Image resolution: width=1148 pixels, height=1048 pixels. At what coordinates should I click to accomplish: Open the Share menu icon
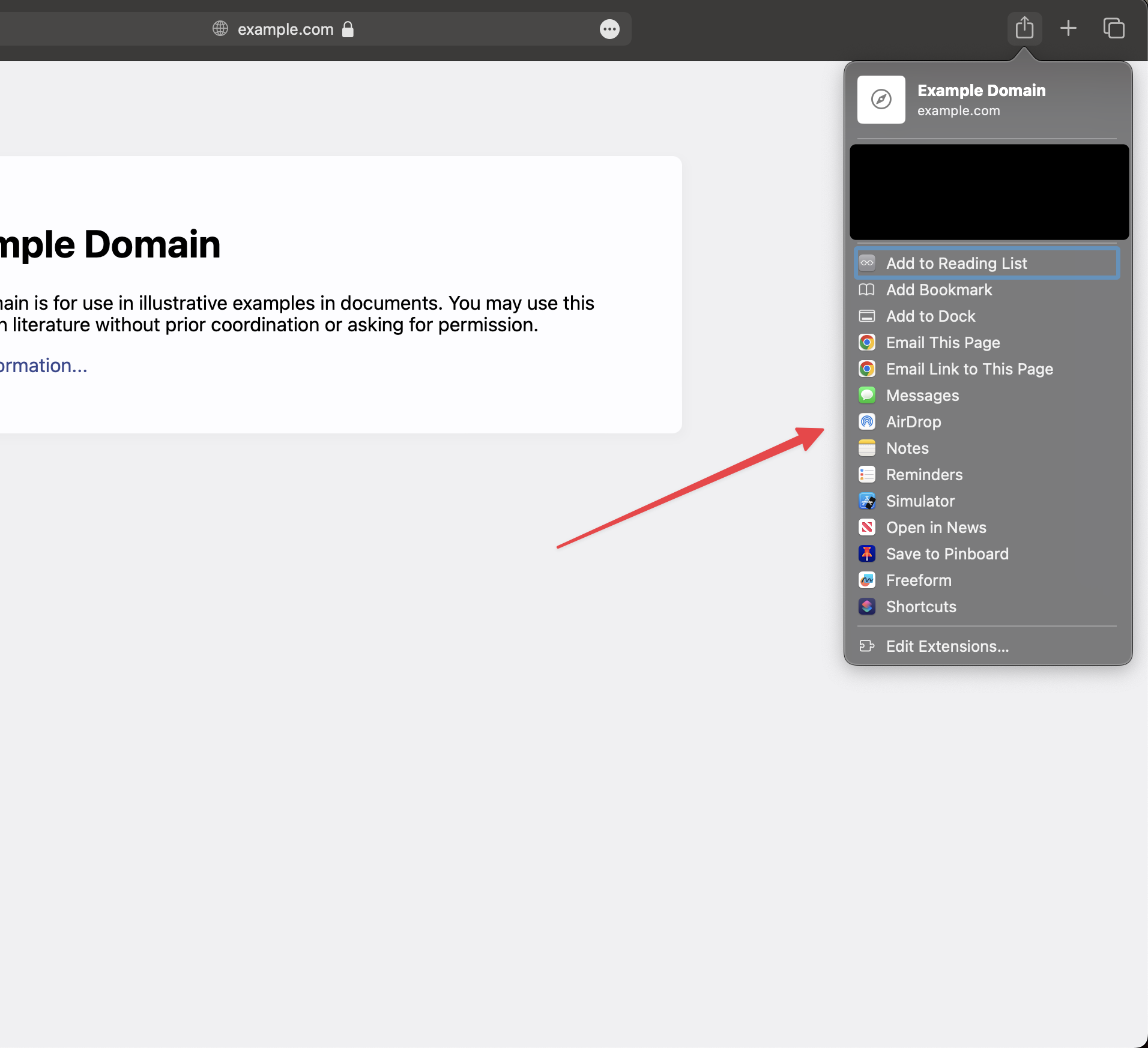1024,28
